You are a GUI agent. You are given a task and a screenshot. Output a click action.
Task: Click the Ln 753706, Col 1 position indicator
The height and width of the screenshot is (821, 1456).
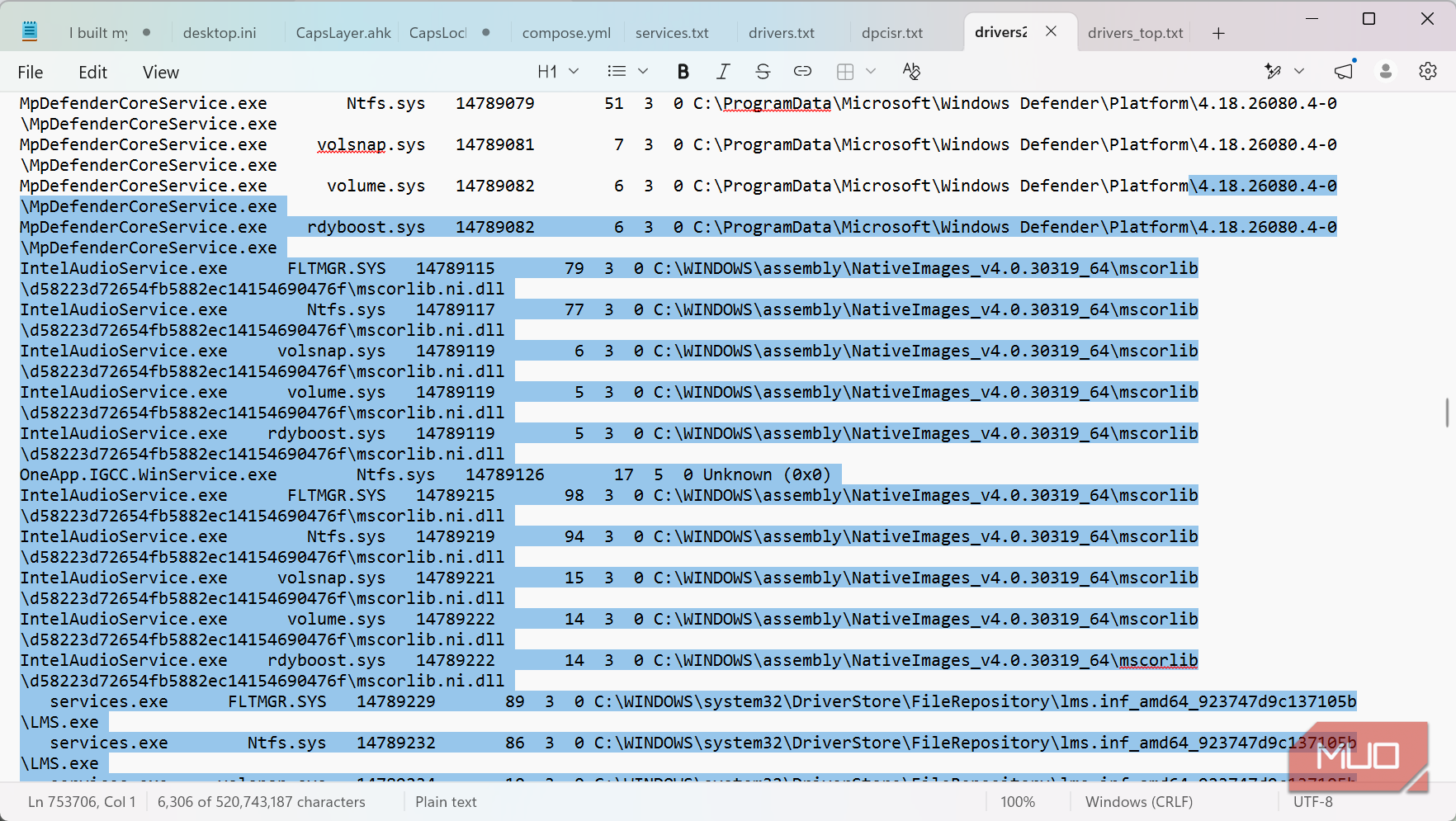coord(81,802)
